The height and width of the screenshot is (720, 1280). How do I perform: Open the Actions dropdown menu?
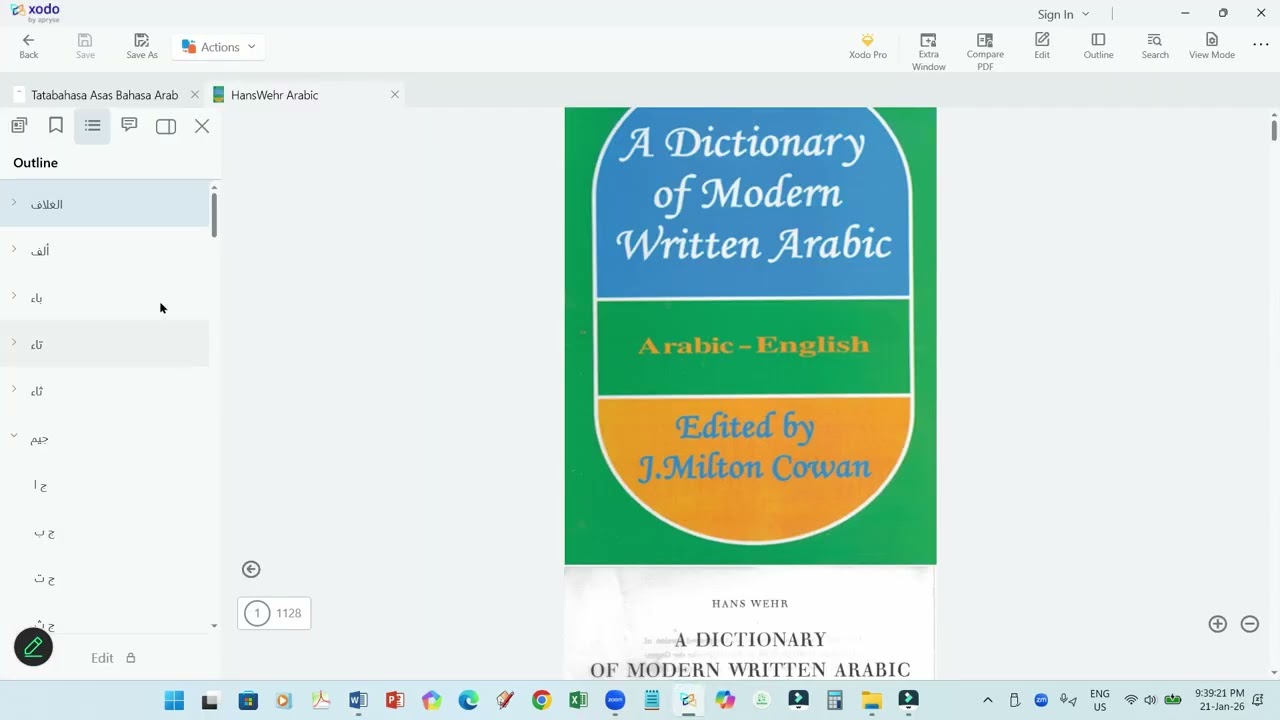point(219,47)
